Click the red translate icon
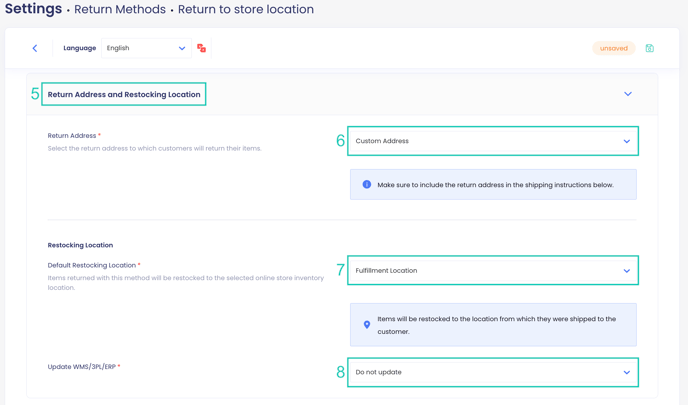688x405 pixels. (202, 48)
